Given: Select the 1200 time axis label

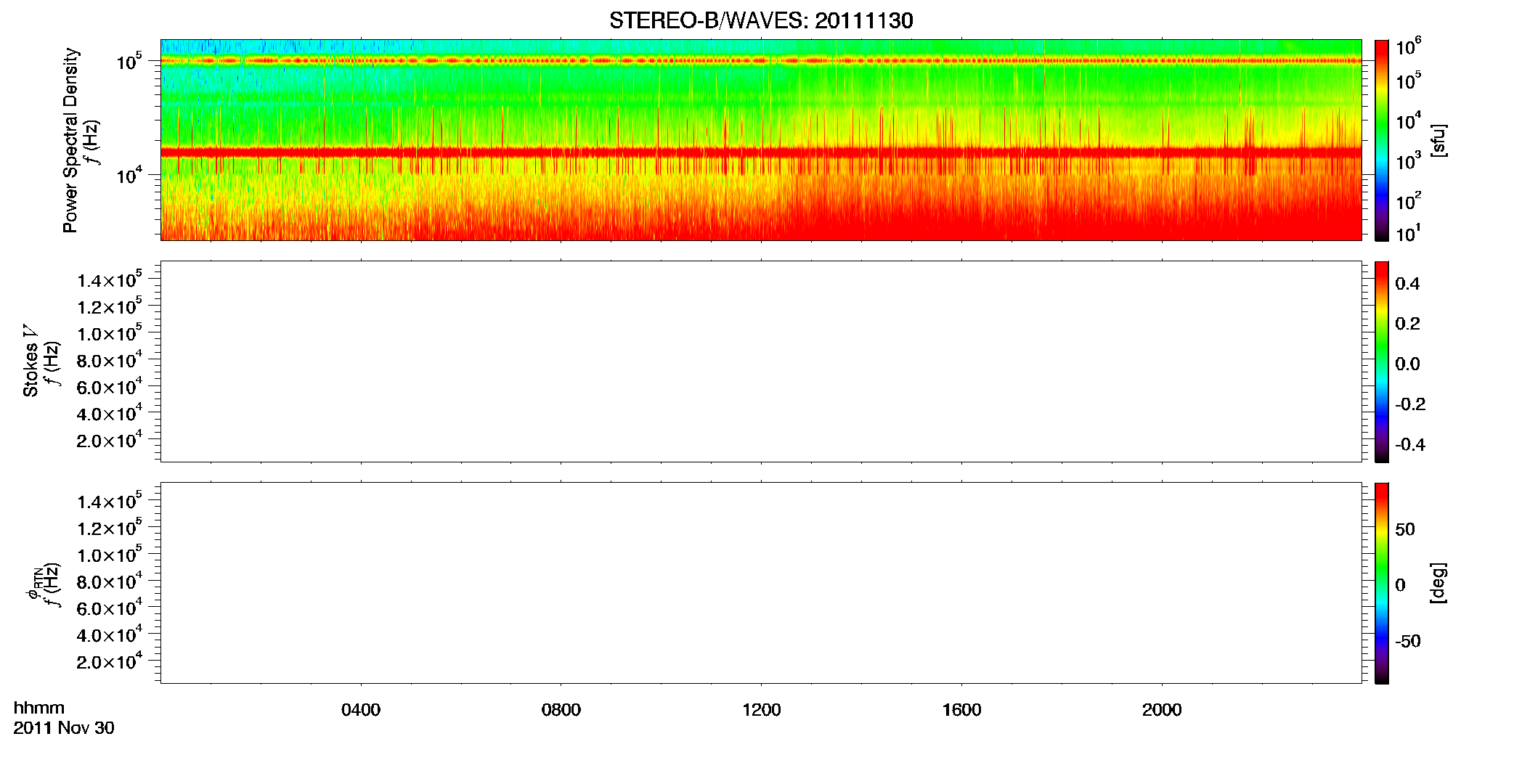Looking at the screenshot, I should (x=762, y=710).
